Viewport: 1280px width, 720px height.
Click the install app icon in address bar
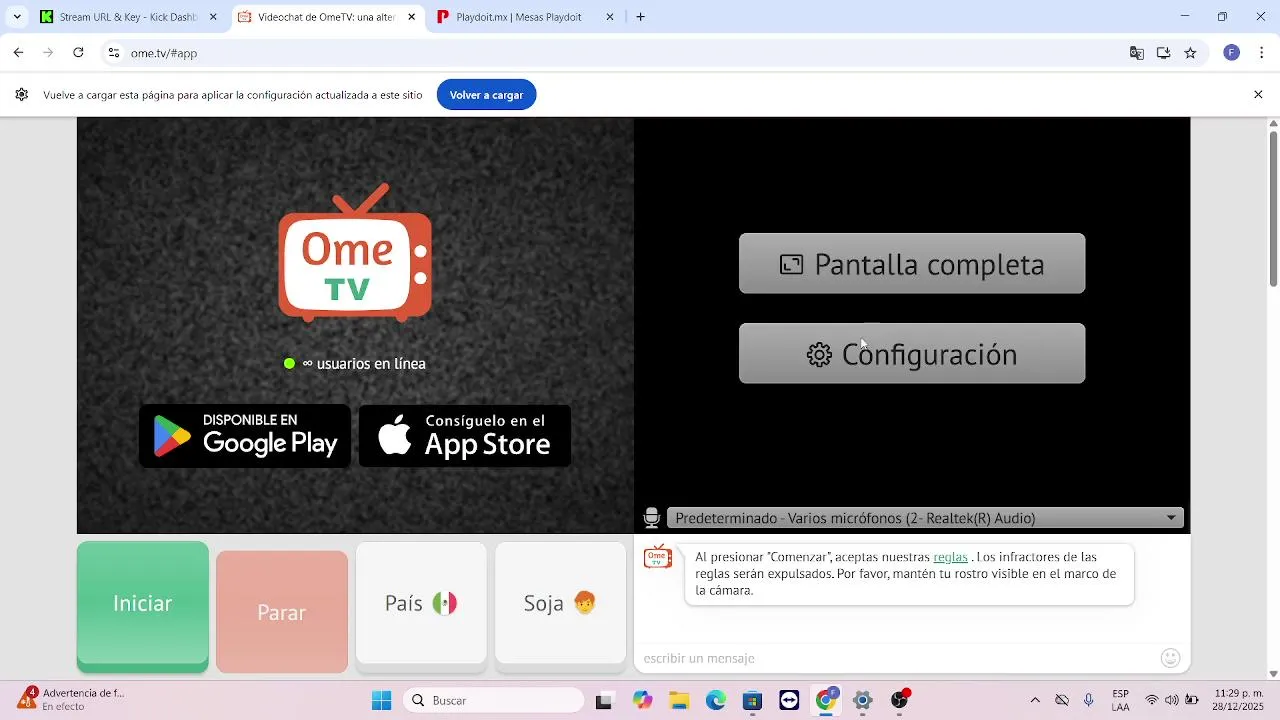click(x=1164, y=53)
